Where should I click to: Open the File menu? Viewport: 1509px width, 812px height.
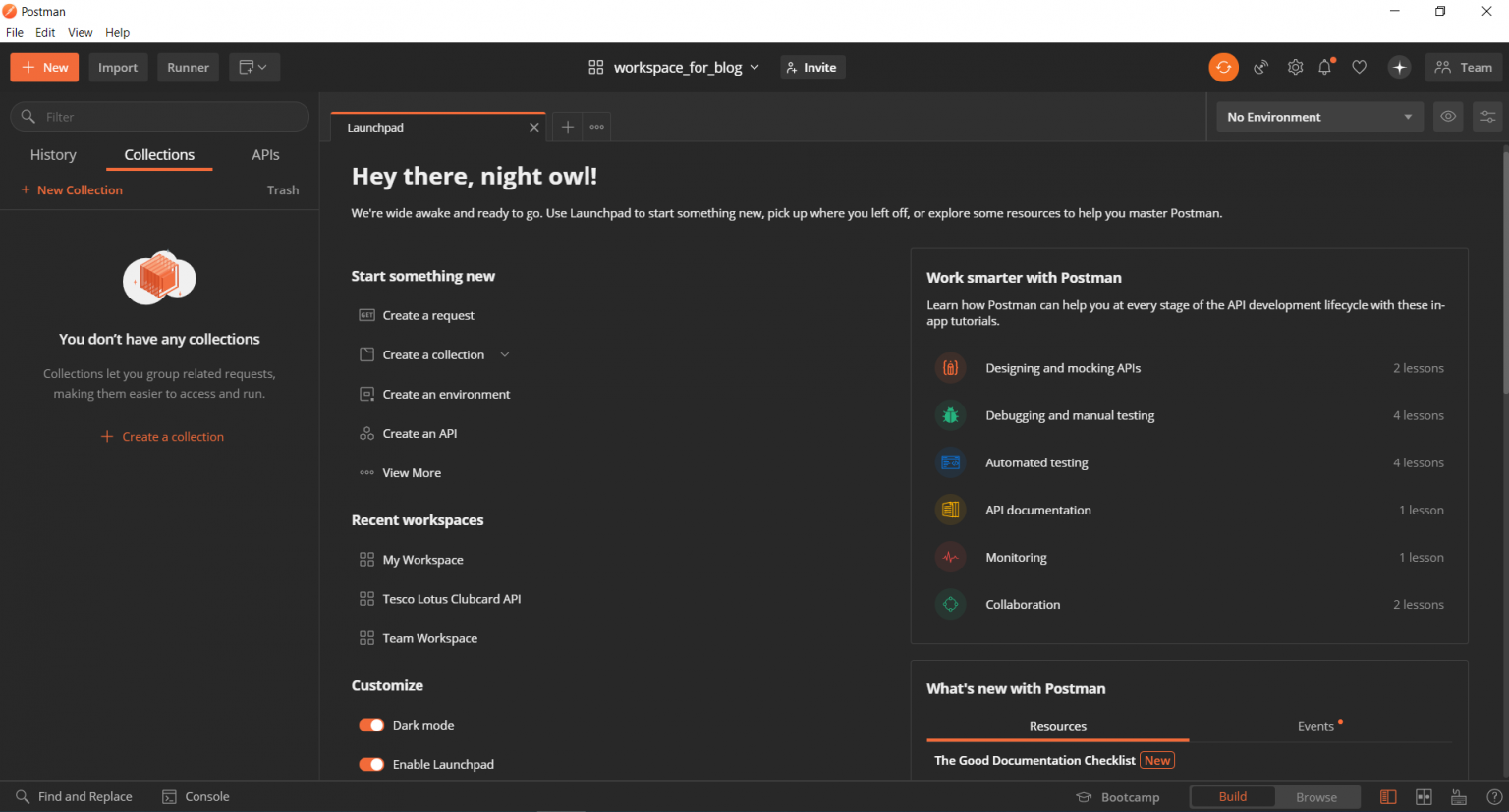click(x=15, y=32)
